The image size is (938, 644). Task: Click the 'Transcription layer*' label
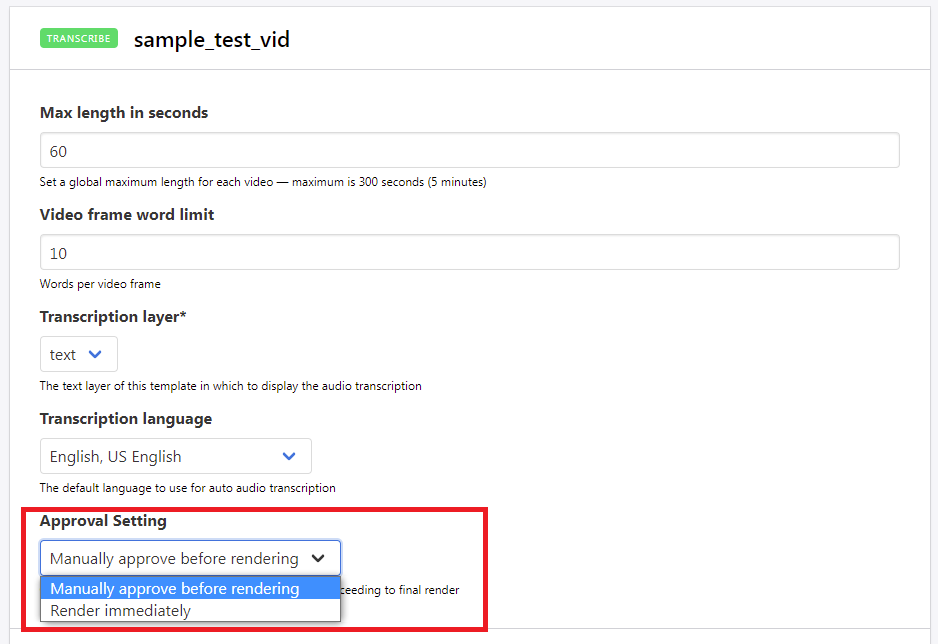coord(113,317)
